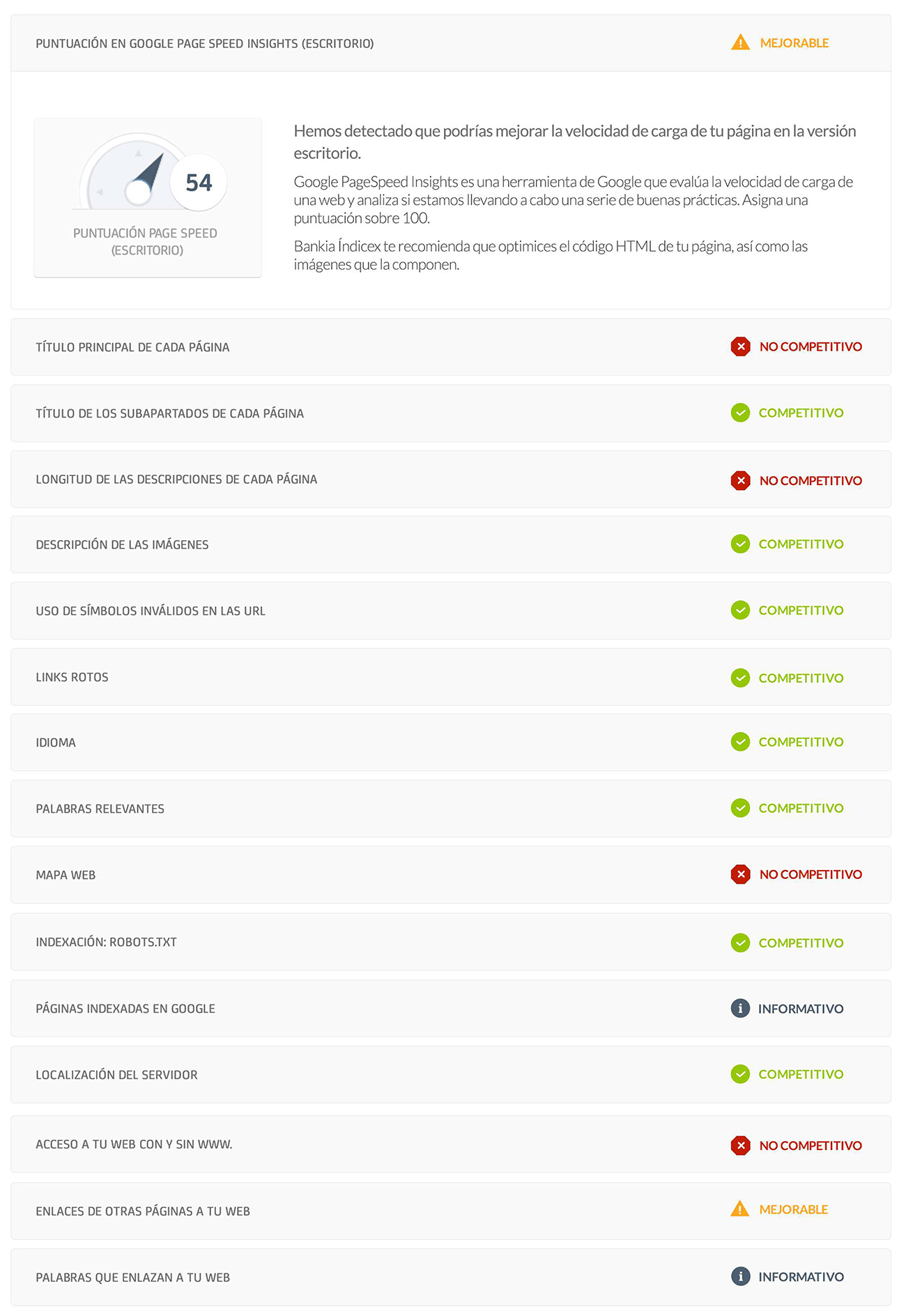Expand the Idioma section row
The height and width of the screenshot is (1316, 899).
56,743
